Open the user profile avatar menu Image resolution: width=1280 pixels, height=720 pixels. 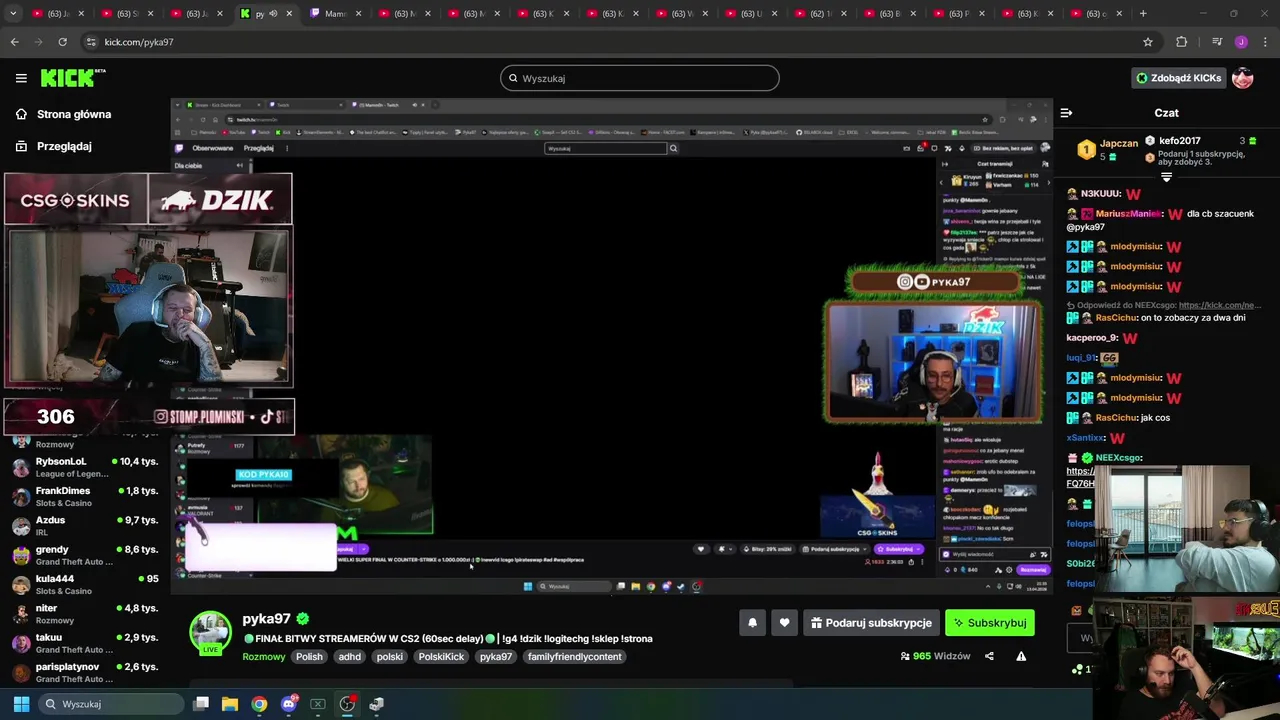tap(1243, 78)
